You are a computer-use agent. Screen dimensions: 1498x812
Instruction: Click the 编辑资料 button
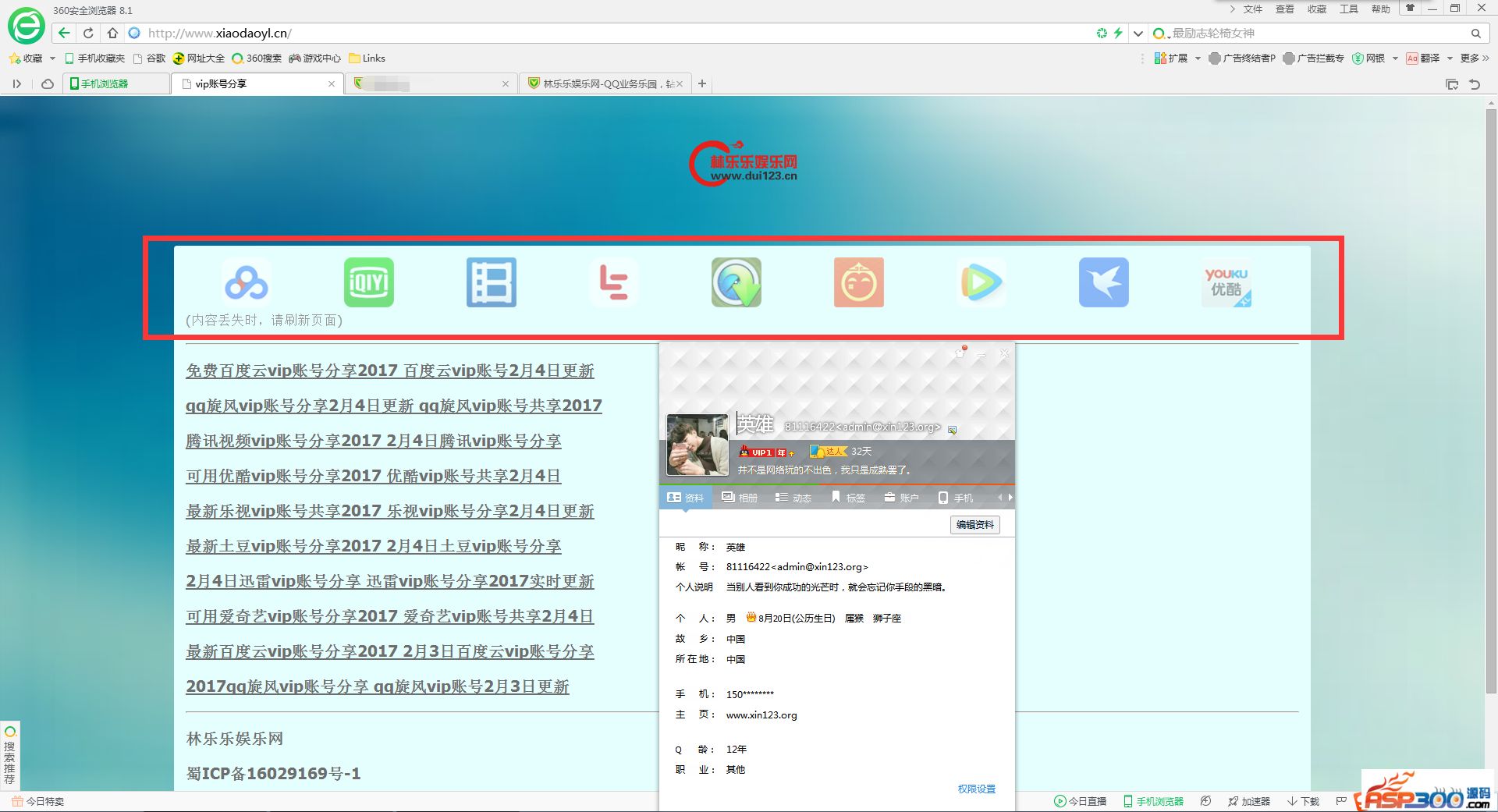(975, 525)
